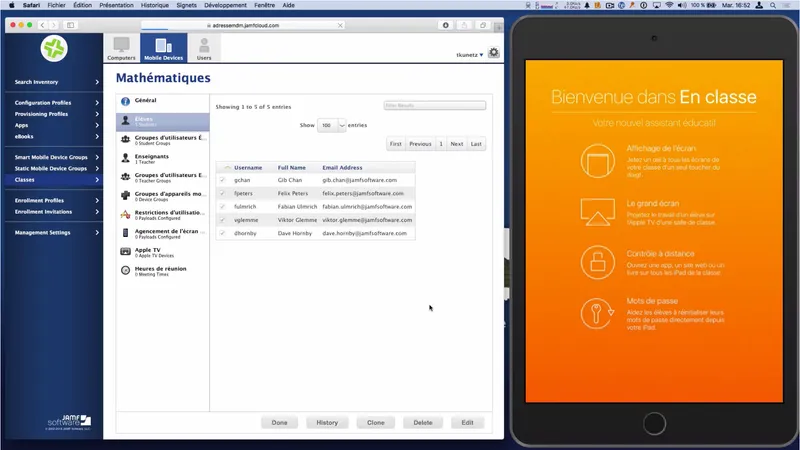Viewport: 800px width, 450px height.
Task: Toggle checkbox for fpeters row
Action: point(222,193)
